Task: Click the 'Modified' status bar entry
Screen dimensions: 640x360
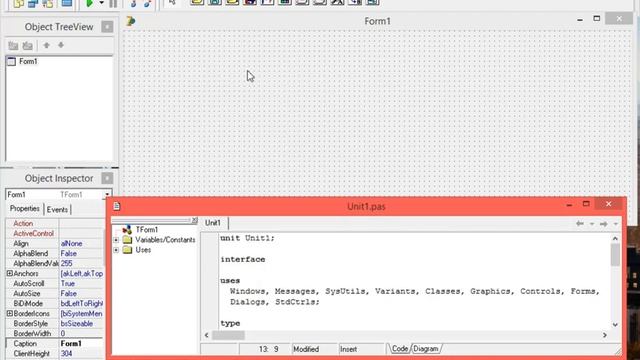Action: [306, 349]
